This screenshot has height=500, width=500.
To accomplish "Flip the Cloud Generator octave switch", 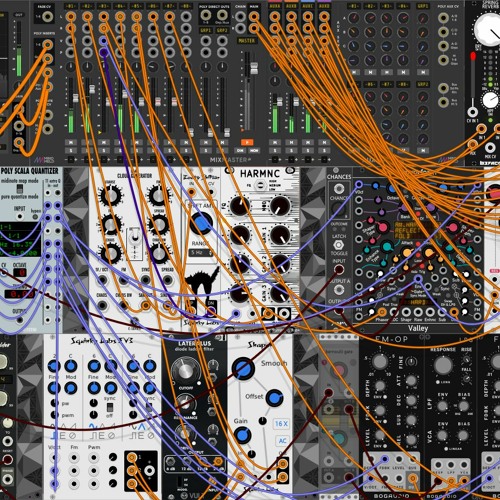I will (x=135, y=237).
